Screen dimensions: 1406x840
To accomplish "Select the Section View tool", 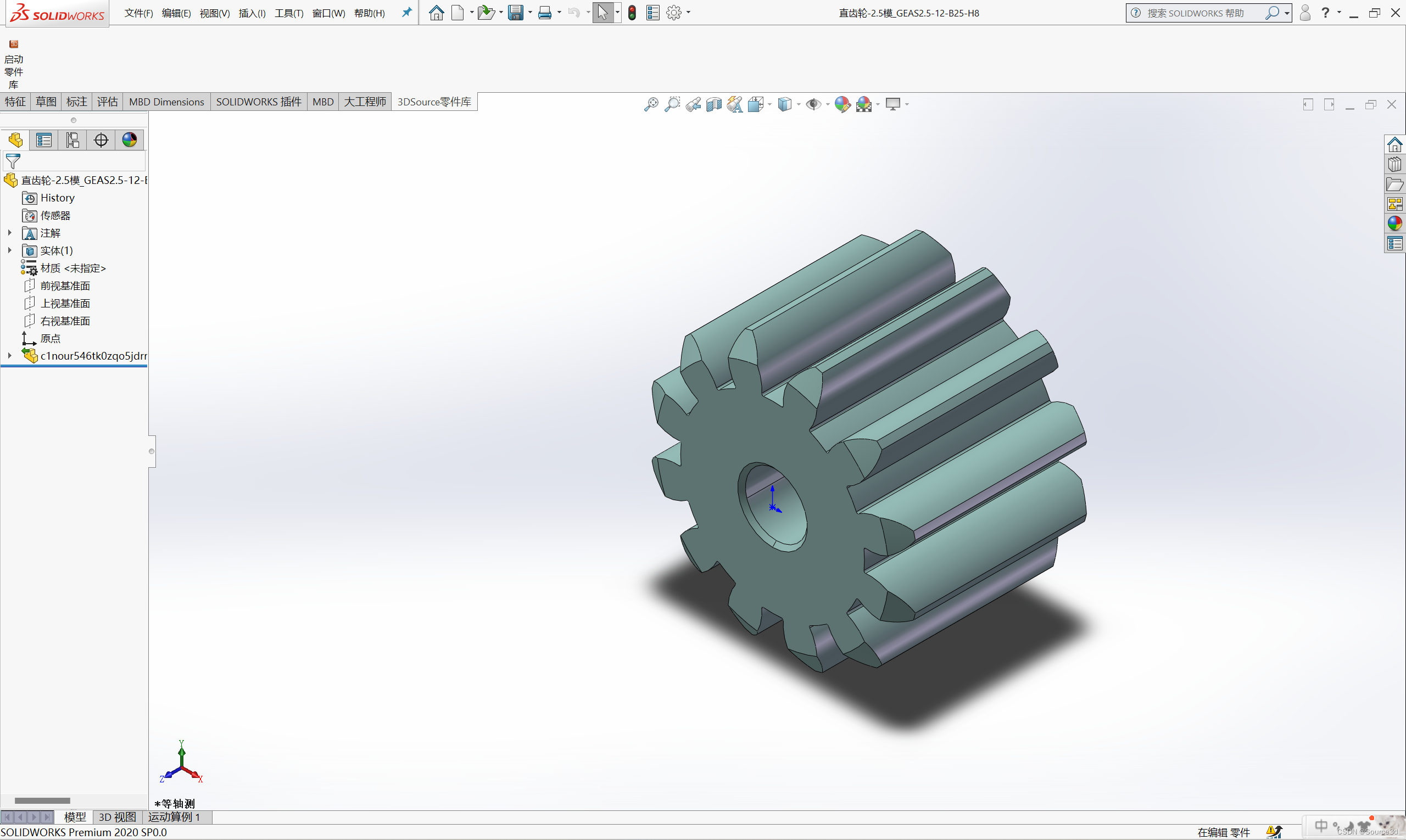I will [714, 104].
